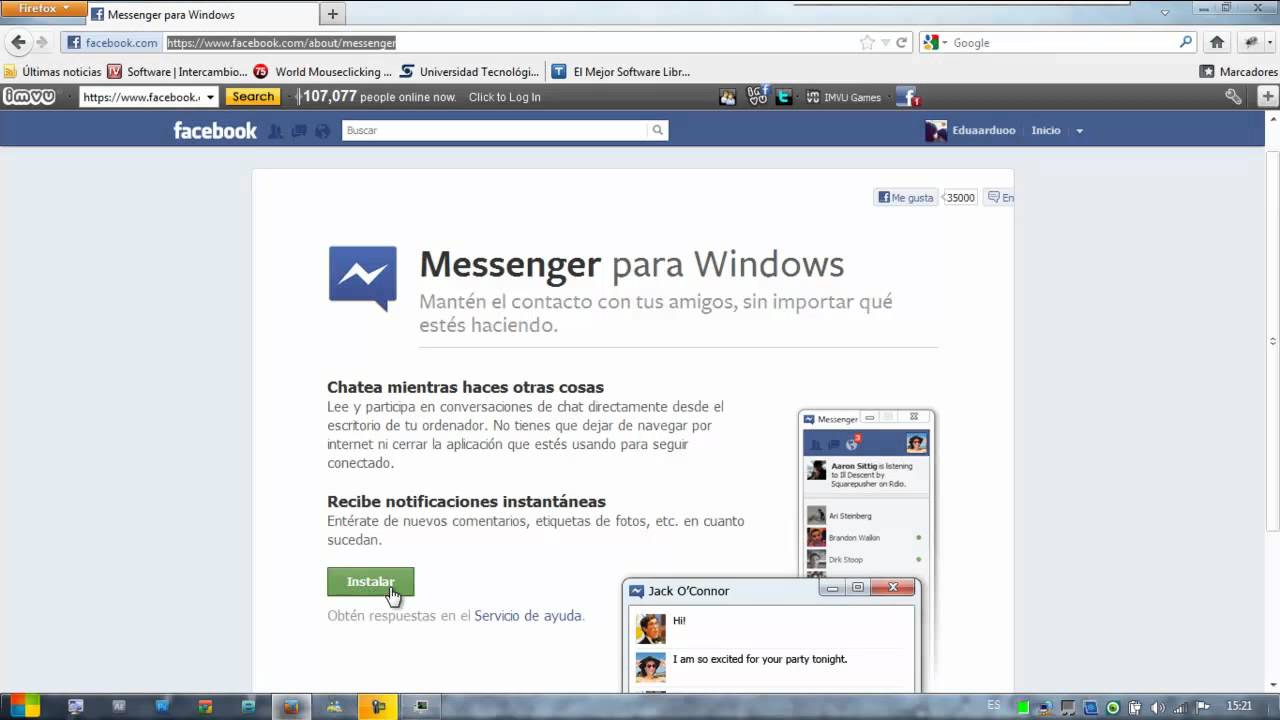1280x720 pixels.
Task: Open IMVU toolbar wrench settings
Action: pyautogui.click(x=1233, y=97)
